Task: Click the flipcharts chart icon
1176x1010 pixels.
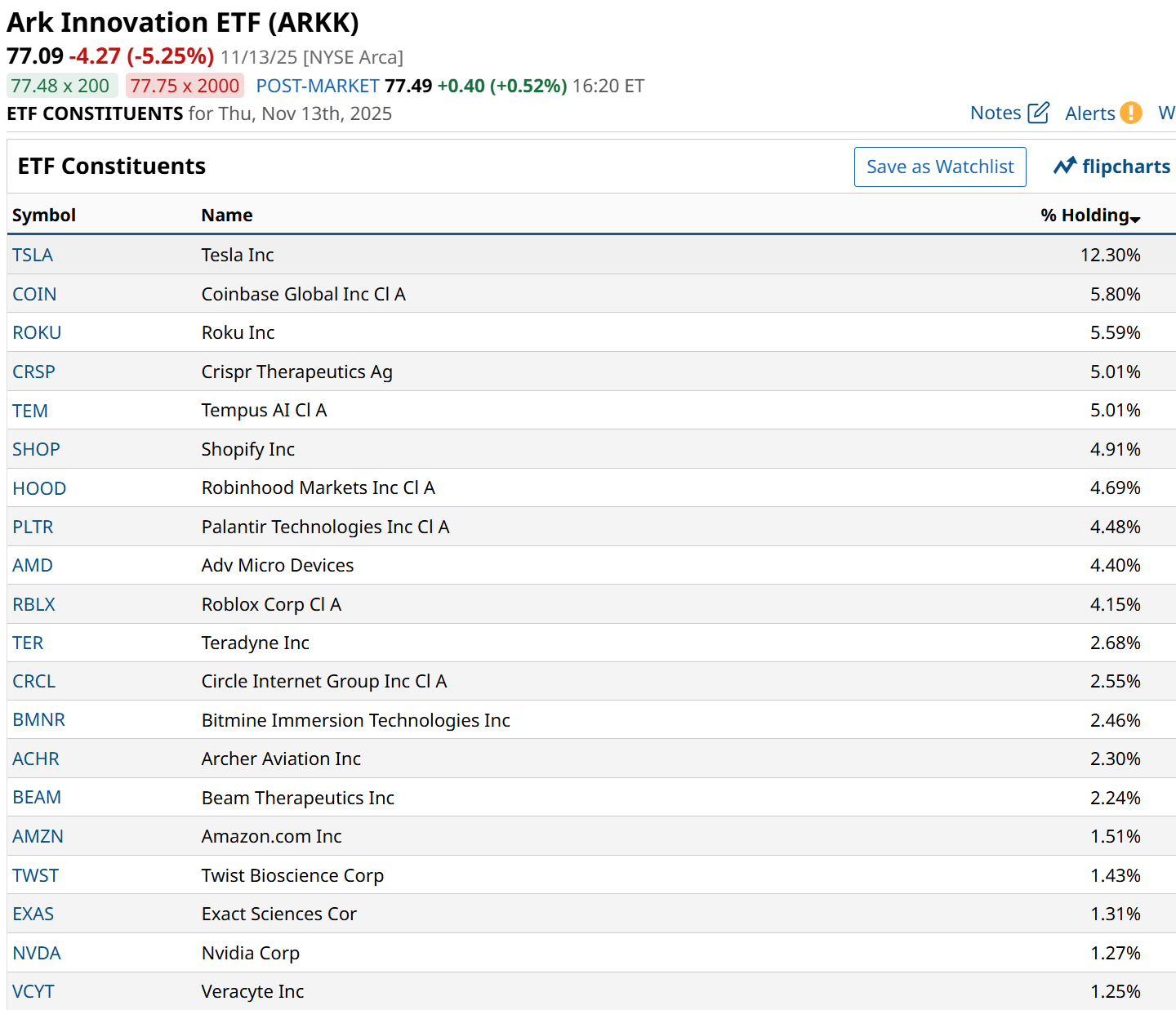Action: [x=1065, y=166]
